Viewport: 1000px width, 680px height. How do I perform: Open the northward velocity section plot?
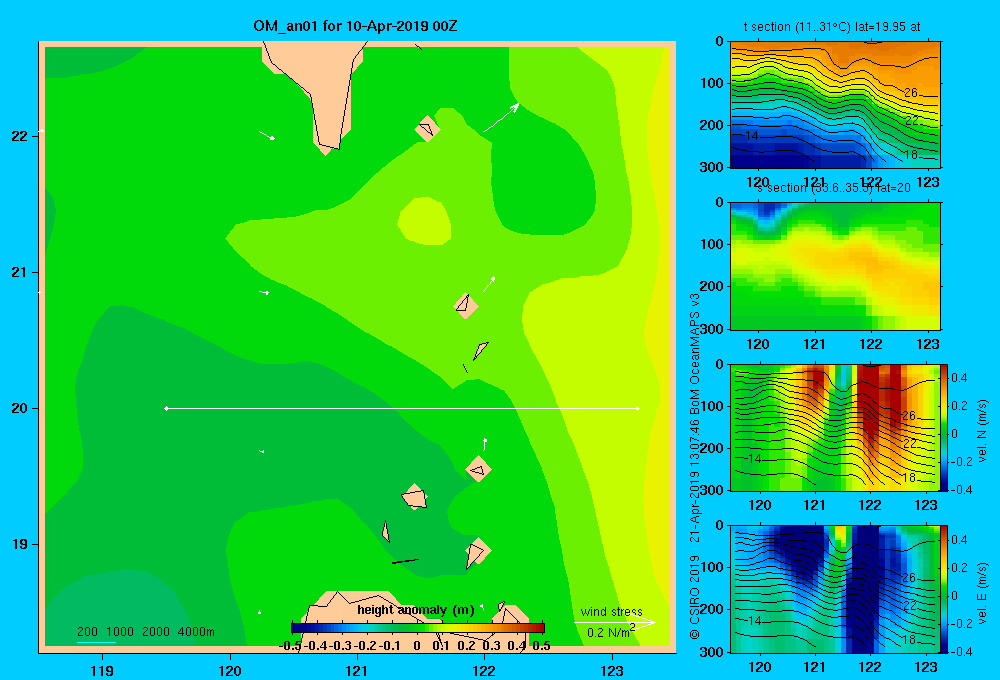[835, 427]
